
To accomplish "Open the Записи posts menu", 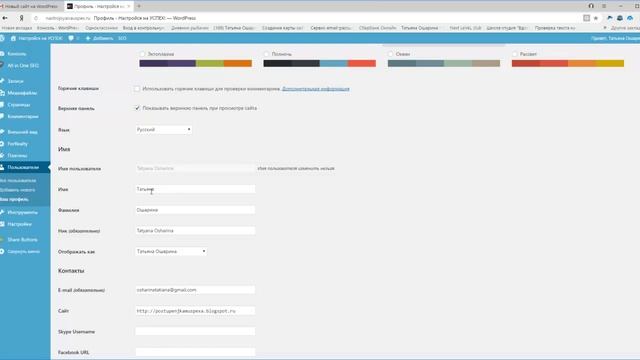I will click(16, 81).
